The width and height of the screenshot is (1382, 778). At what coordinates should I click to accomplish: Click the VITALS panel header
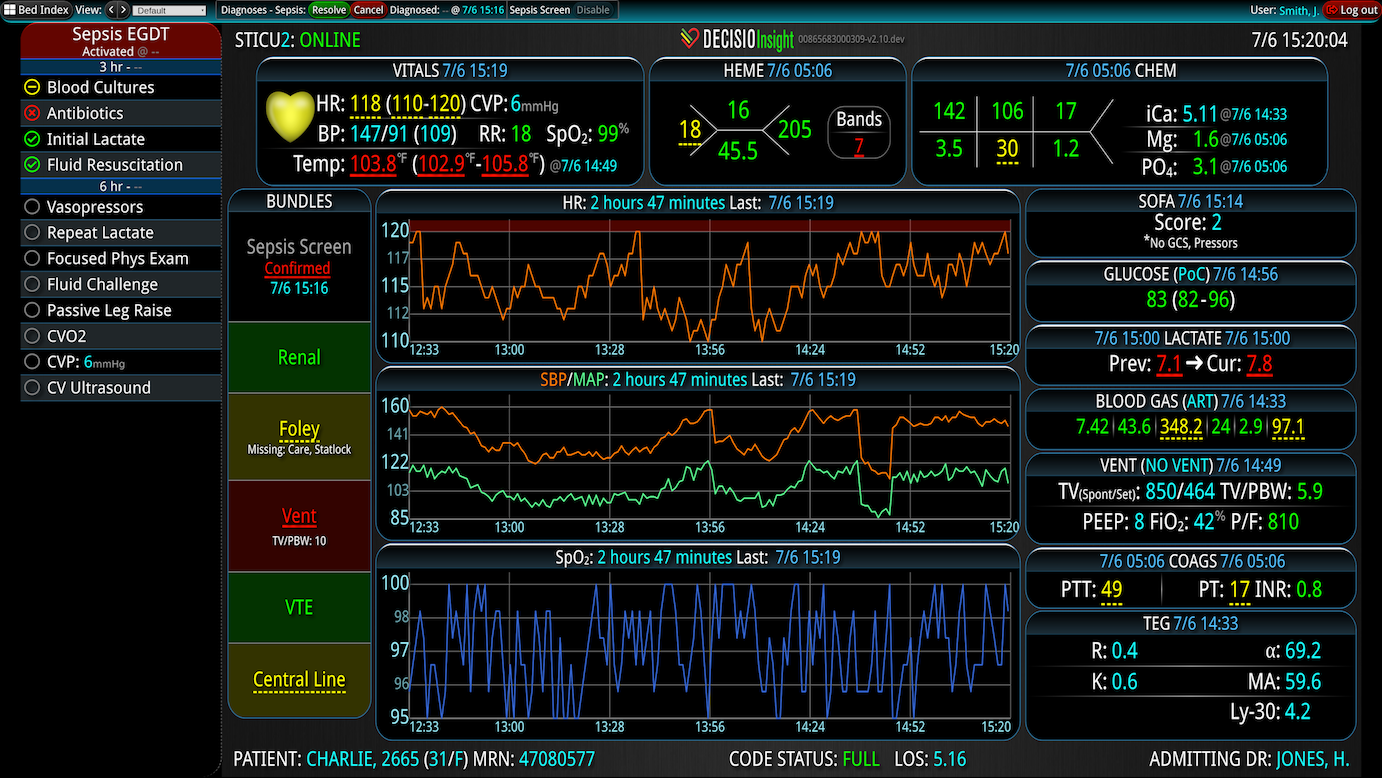pos(449,70)
